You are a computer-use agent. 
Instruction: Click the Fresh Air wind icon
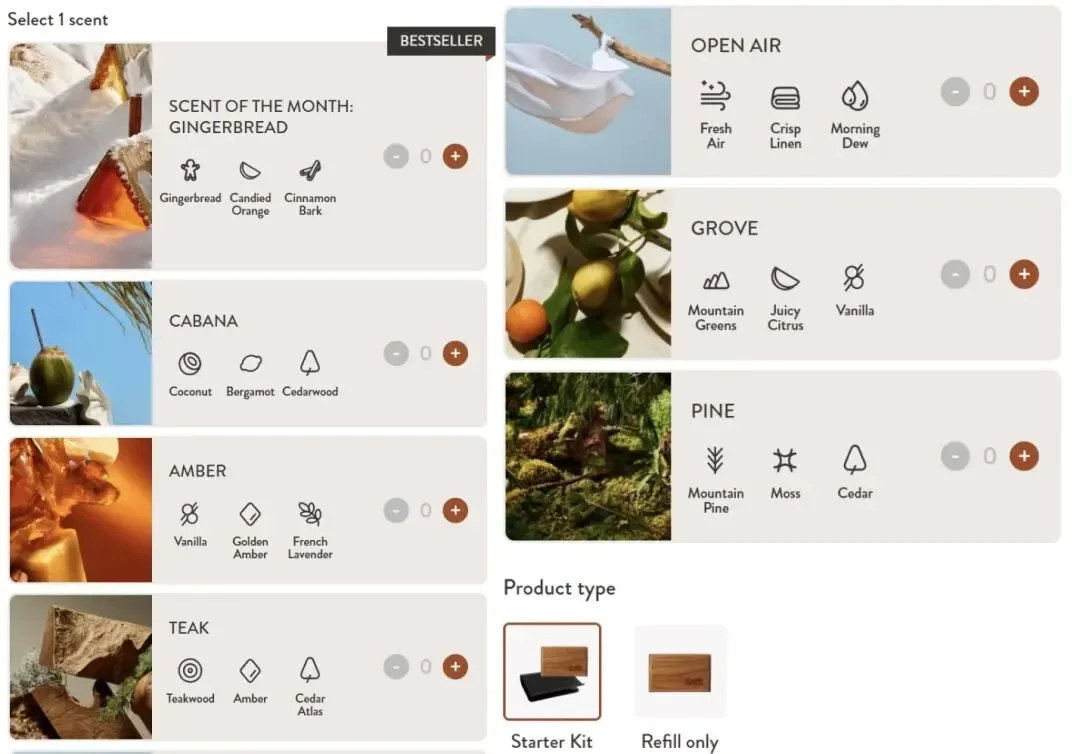tap(716, 96)
